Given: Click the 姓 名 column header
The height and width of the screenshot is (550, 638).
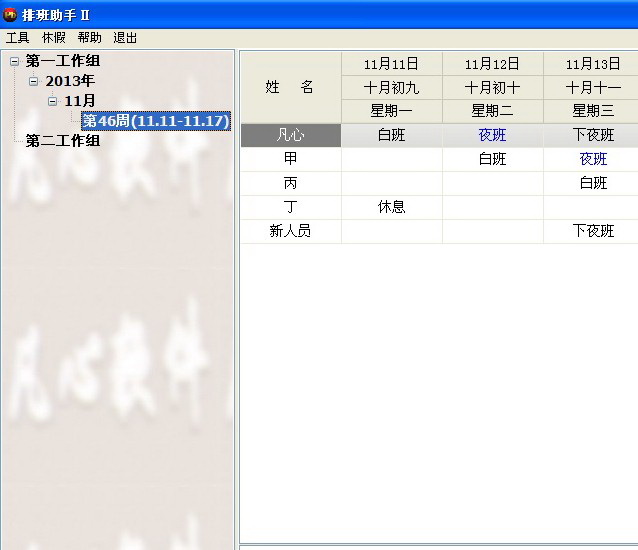Looking at the screenshot, I should 291,87.
